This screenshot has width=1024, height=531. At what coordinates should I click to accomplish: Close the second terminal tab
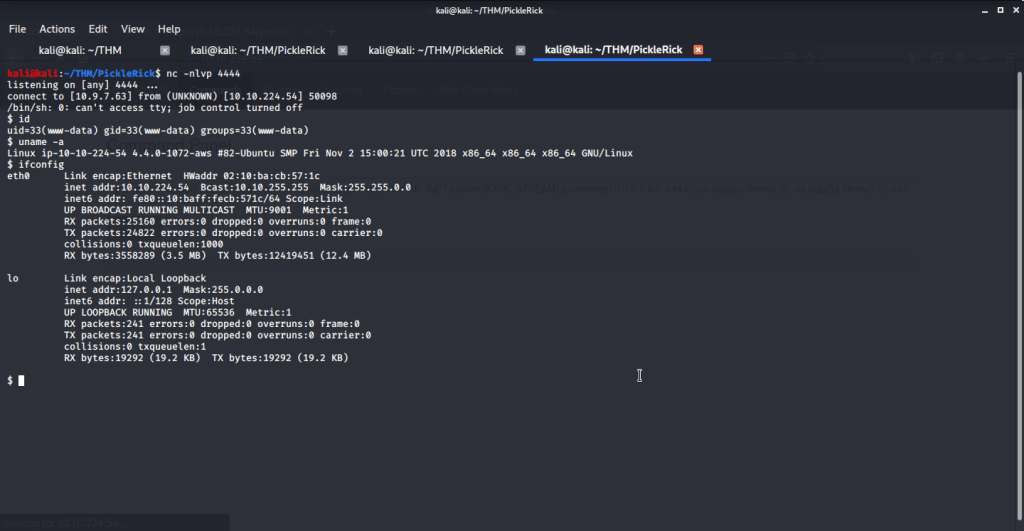point(343,50)
